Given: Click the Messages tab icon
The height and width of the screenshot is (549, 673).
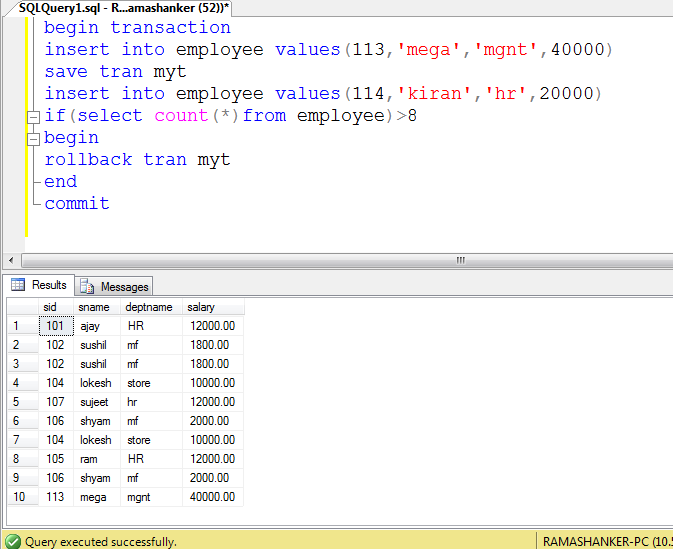Looking at the screenshot, I should [87, 286].
